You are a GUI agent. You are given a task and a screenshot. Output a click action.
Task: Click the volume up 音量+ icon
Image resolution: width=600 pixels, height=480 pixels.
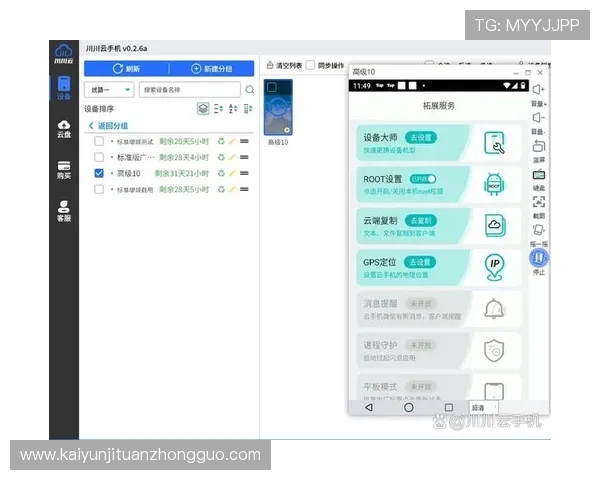pyautogui.click(x=538, y=90)
